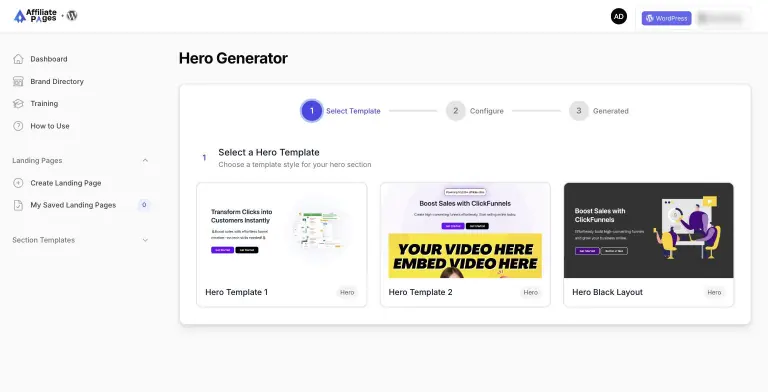The width and height of the screenshot is (768, 392).
Task: Click the Hero tag on Hero Black Layout
Action: point(714,293)
